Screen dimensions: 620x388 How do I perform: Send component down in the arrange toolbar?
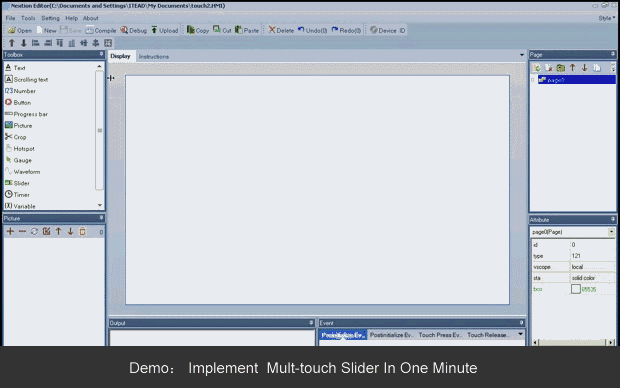[x=24, y=43]
